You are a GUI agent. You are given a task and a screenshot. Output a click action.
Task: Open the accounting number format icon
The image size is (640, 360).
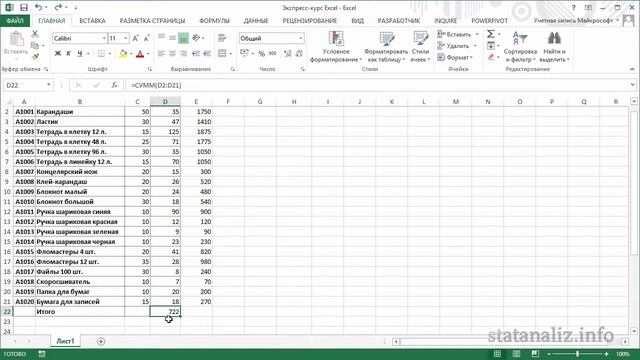[244, 53]
